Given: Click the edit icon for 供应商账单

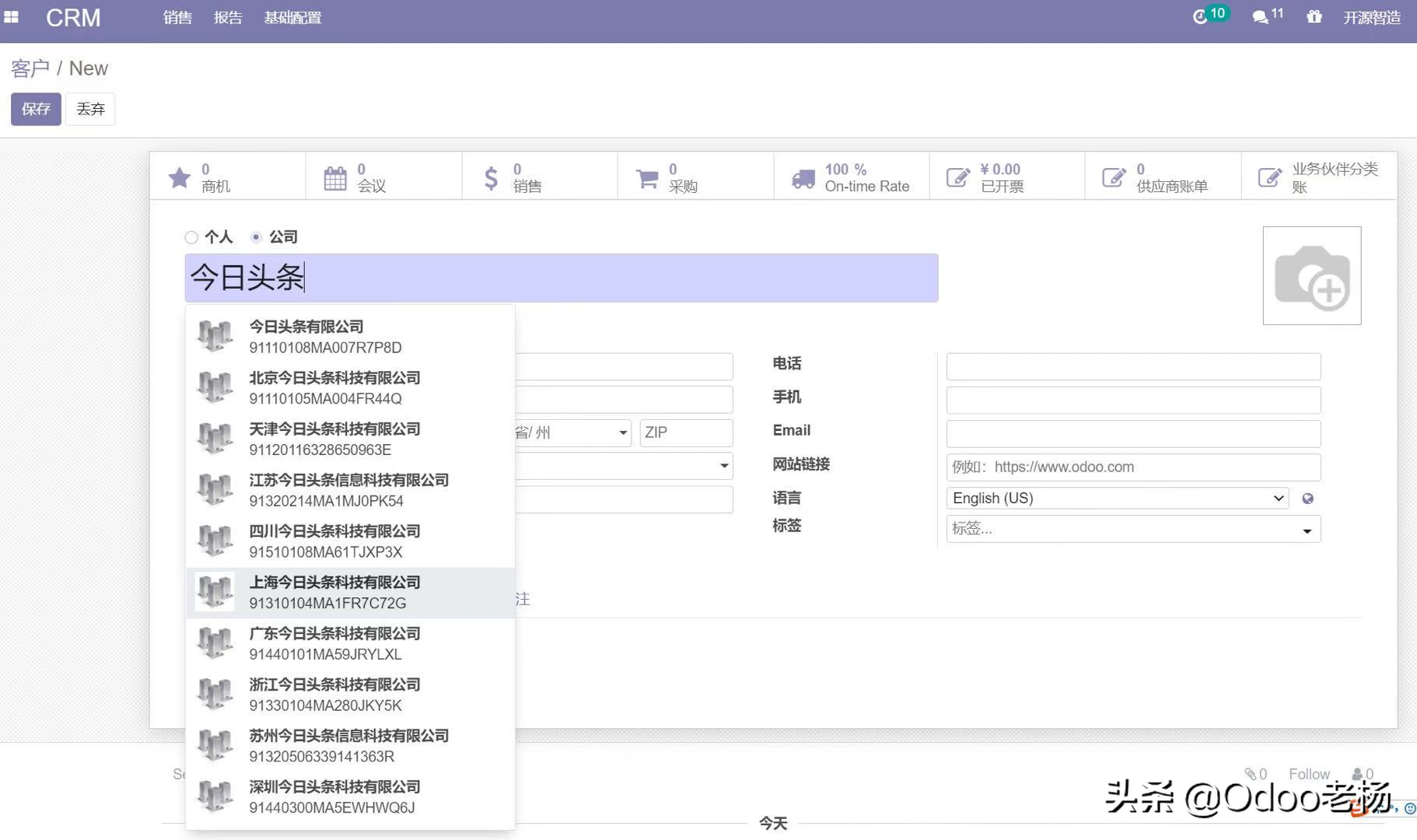Looking at the screenshot, I should 1114,178.
